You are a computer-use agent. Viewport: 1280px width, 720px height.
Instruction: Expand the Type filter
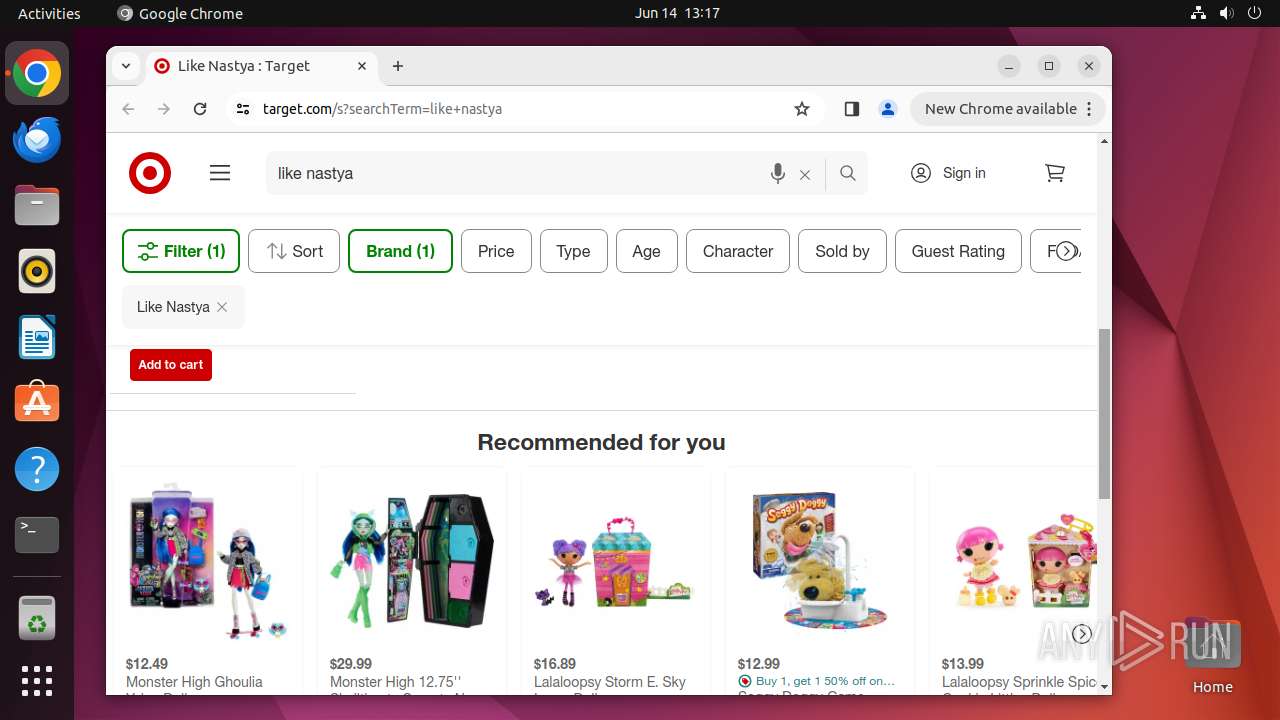point(573,251)
